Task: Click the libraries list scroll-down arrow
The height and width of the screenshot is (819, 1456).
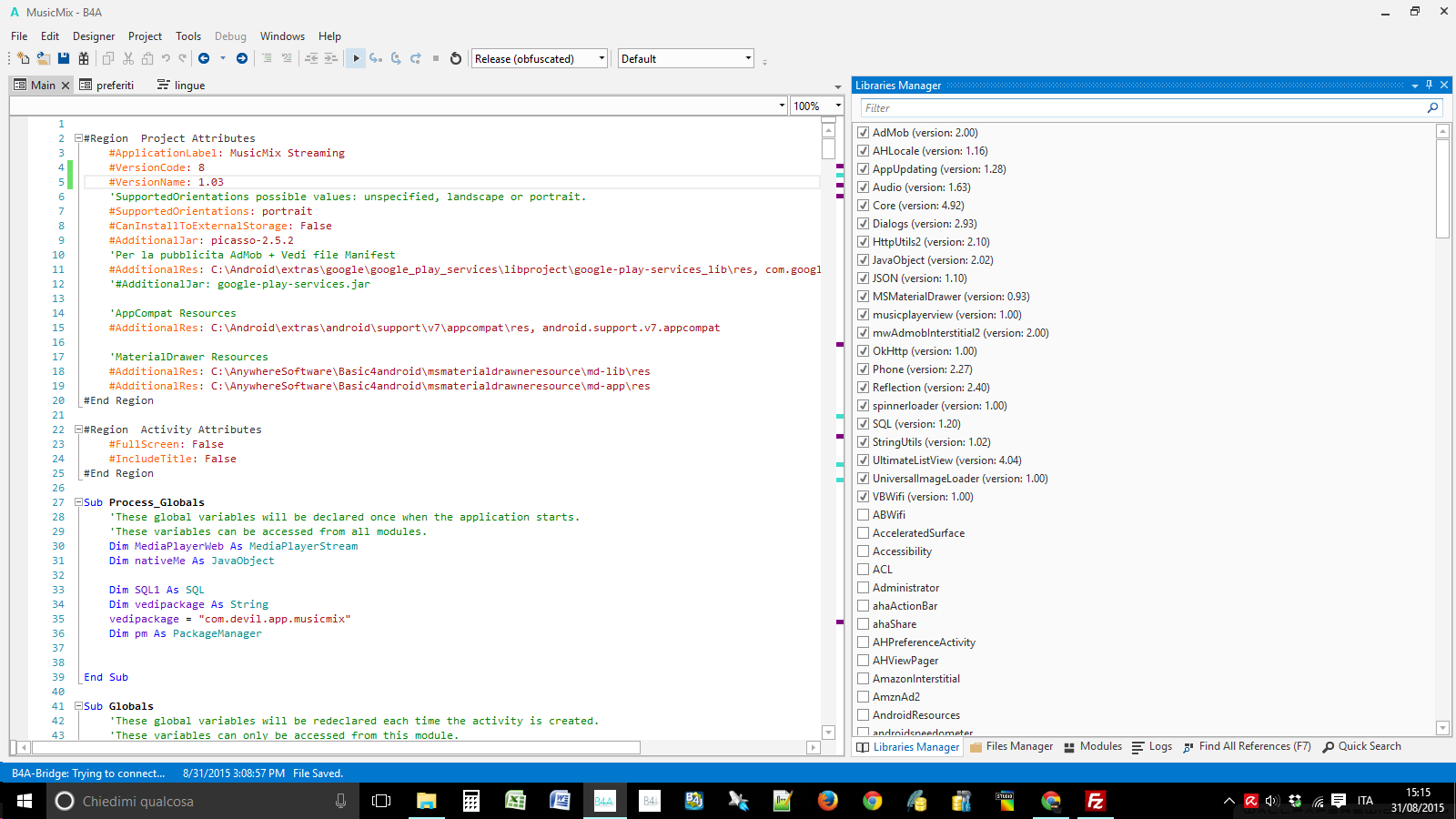Action: point(1442,728)
